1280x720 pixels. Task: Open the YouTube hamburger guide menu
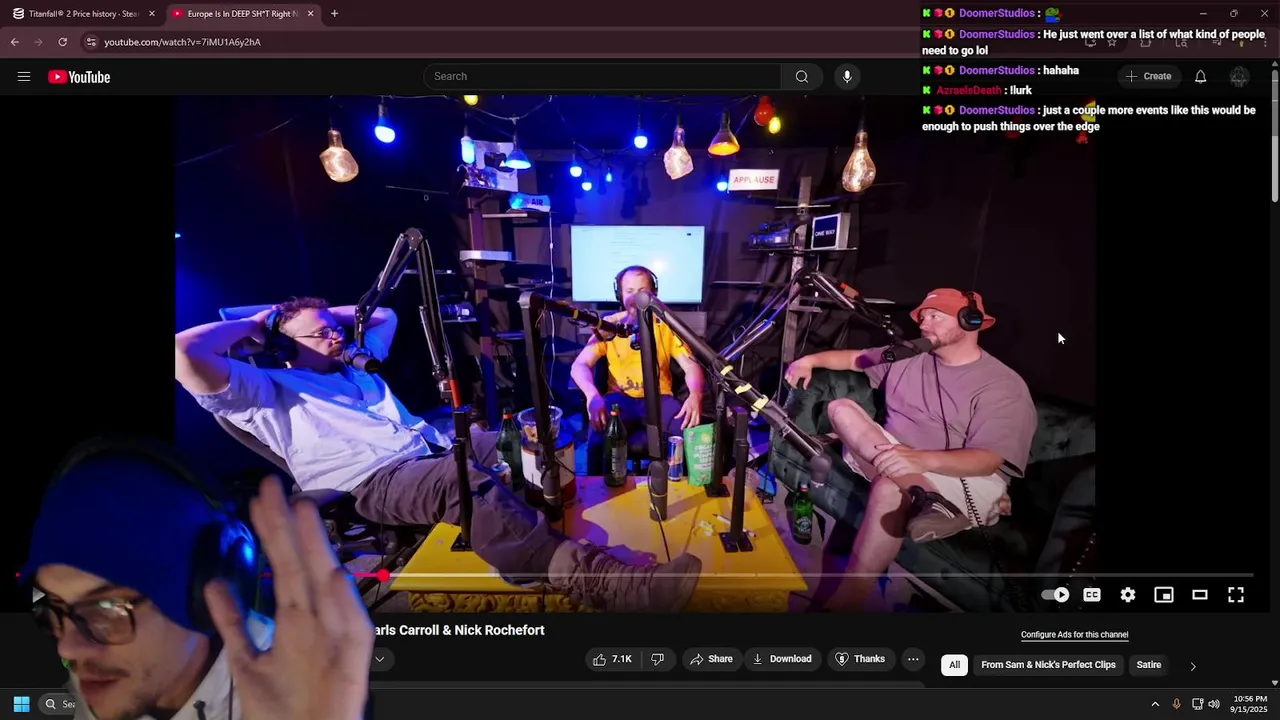click(24, 77)
